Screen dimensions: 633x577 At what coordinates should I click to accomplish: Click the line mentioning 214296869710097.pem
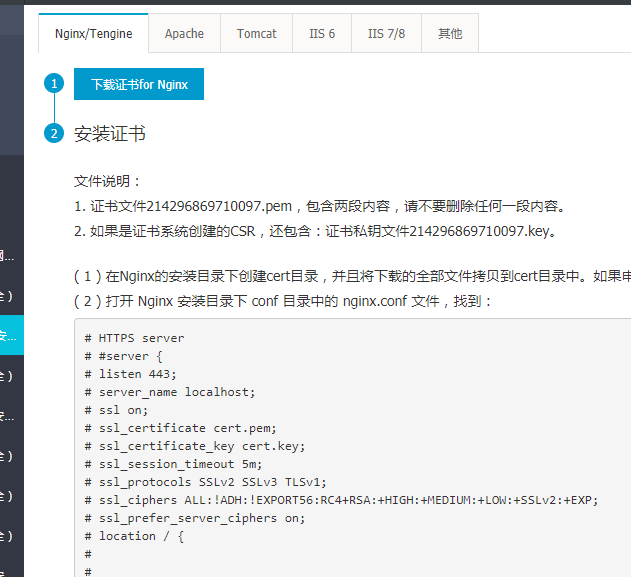[319, 206]
